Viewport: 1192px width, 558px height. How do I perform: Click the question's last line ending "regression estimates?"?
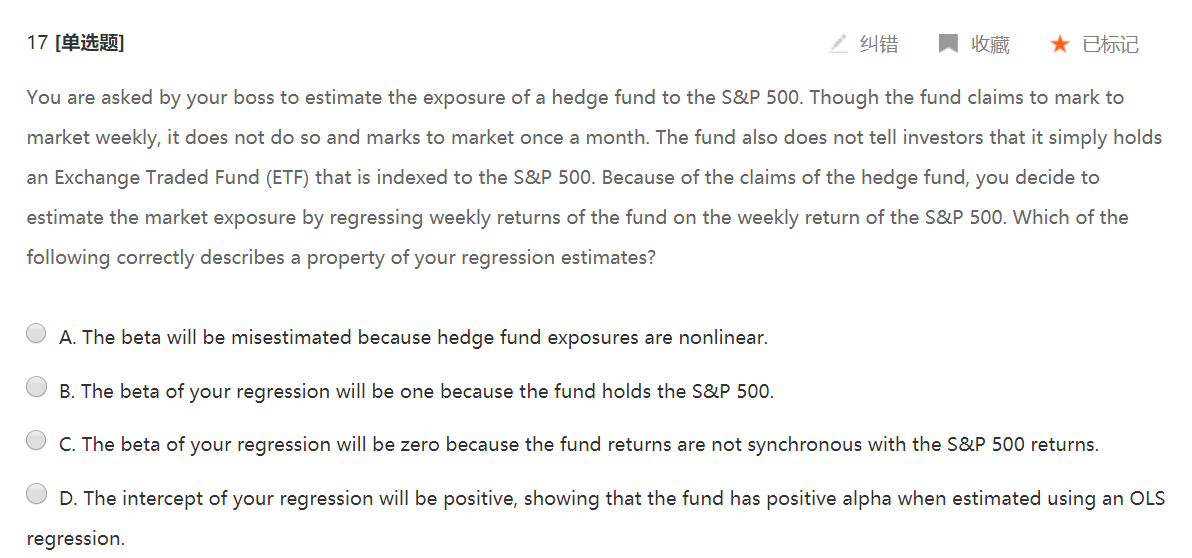341,257
